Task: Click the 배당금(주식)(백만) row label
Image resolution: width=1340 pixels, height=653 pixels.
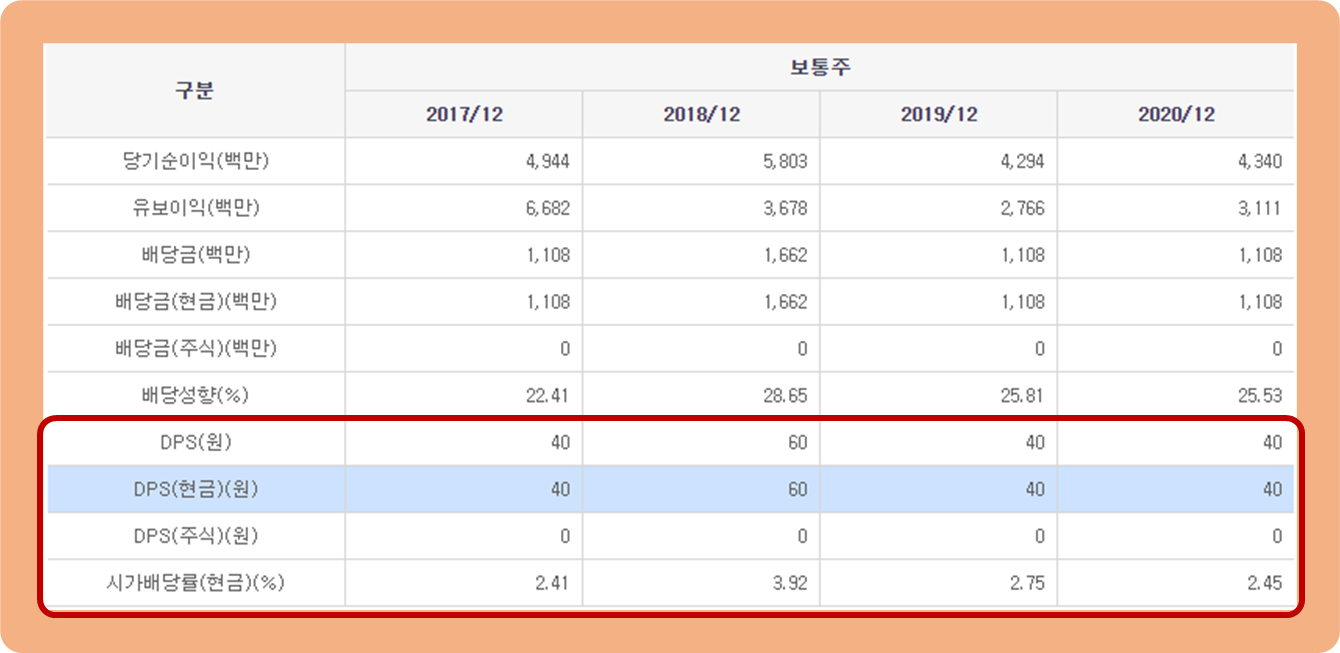Action: [196, 348]
